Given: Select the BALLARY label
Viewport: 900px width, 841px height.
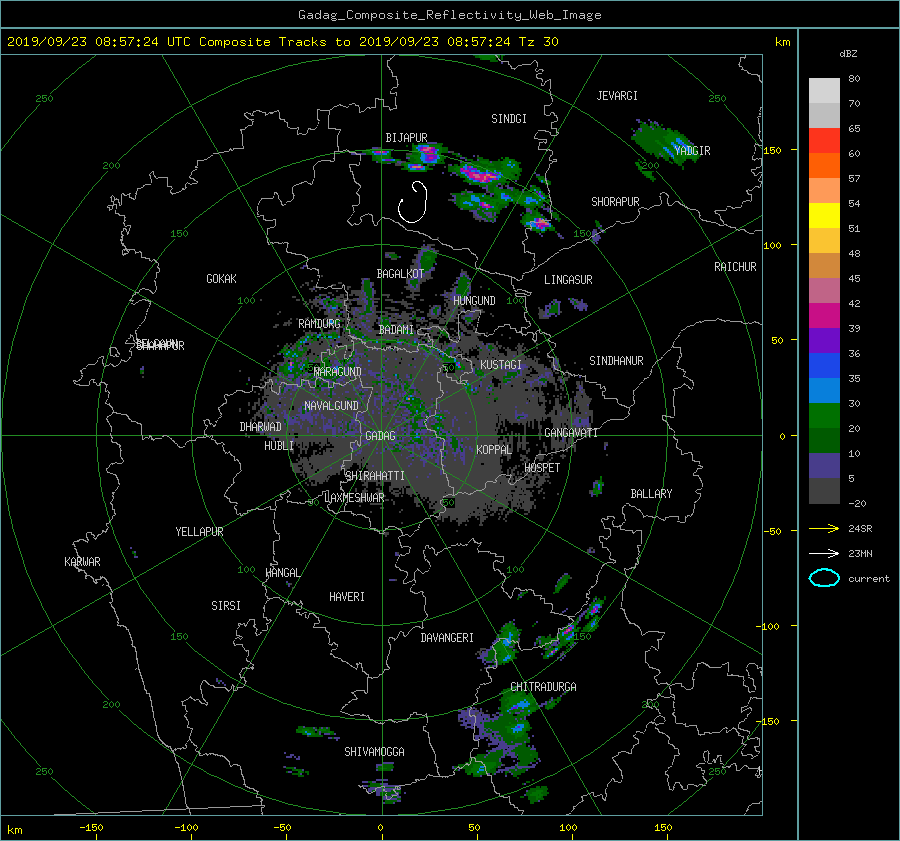Looking at the screenshot, I should click(x=651, y=494).
